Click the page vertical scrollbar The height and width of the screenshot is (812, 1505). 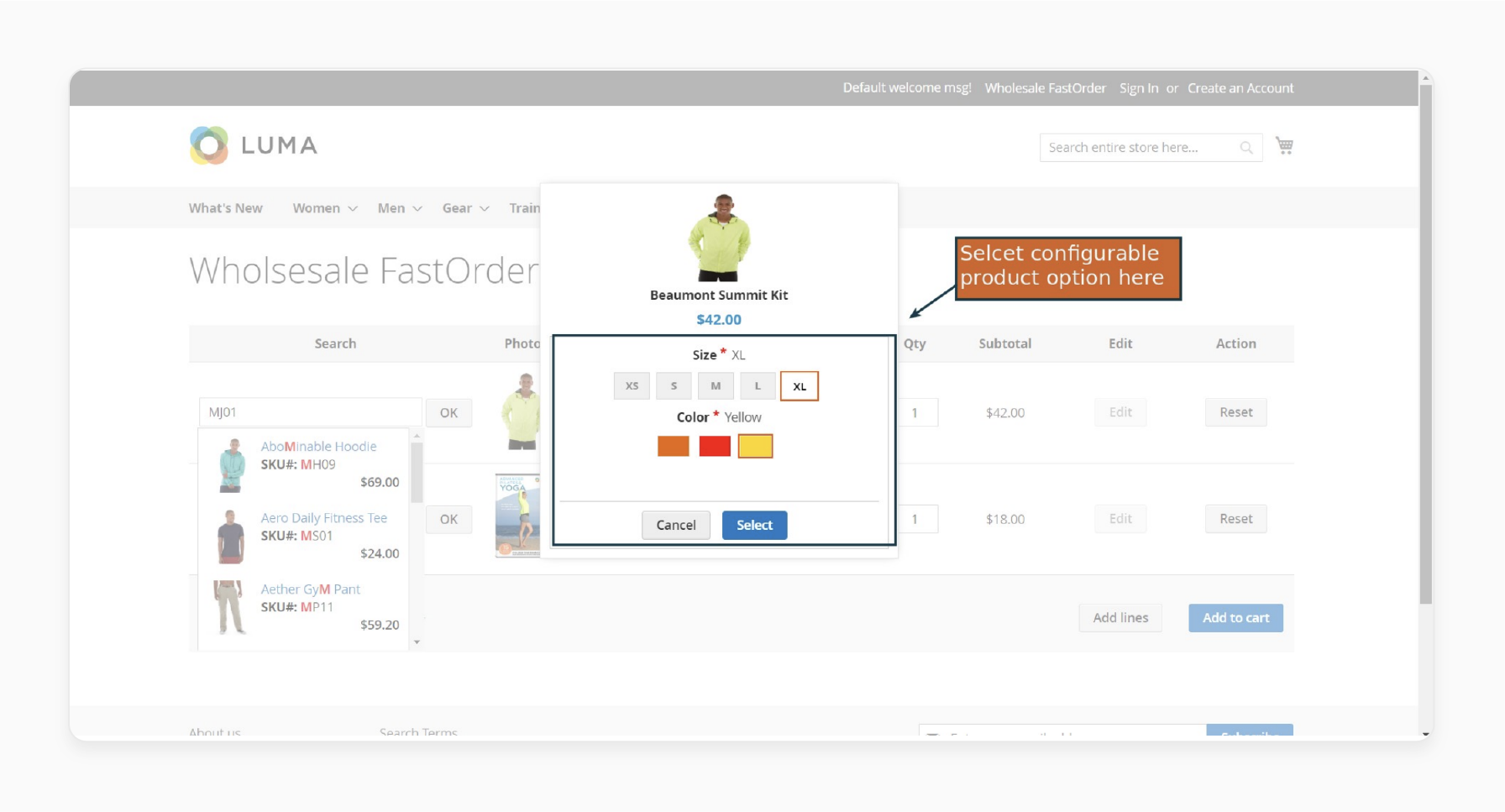1425,344
